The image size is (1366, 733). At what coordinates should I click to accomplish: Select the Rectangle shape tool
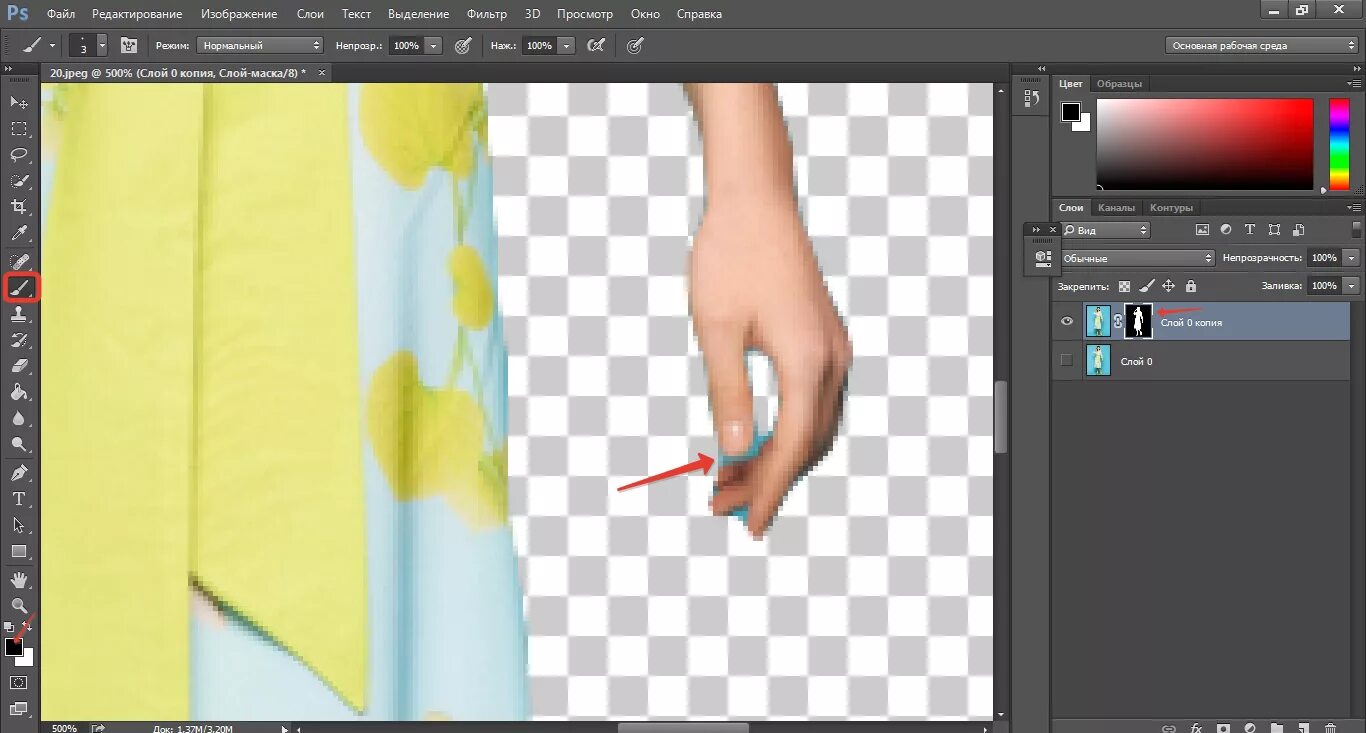tap(19, 551)
